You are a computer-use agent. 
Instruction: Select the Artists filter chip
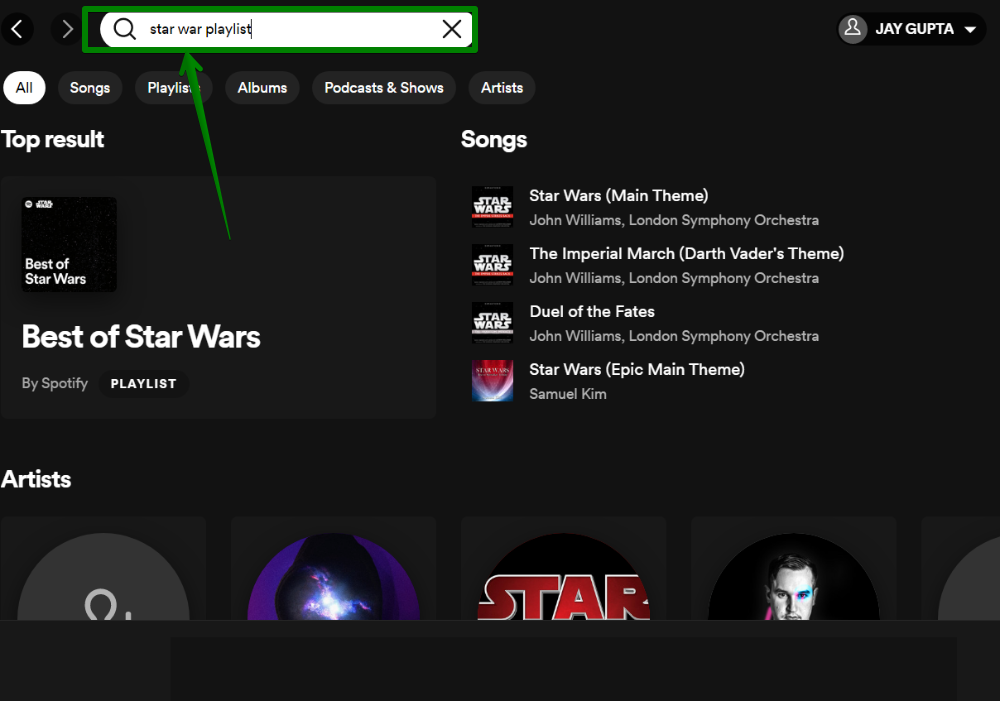(502, 87)
